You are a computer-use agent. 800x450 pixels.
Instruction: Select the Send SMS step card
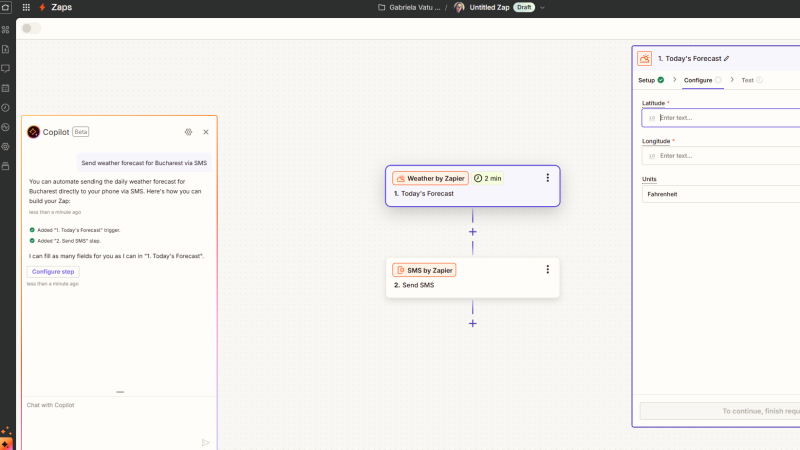point(472,278)
